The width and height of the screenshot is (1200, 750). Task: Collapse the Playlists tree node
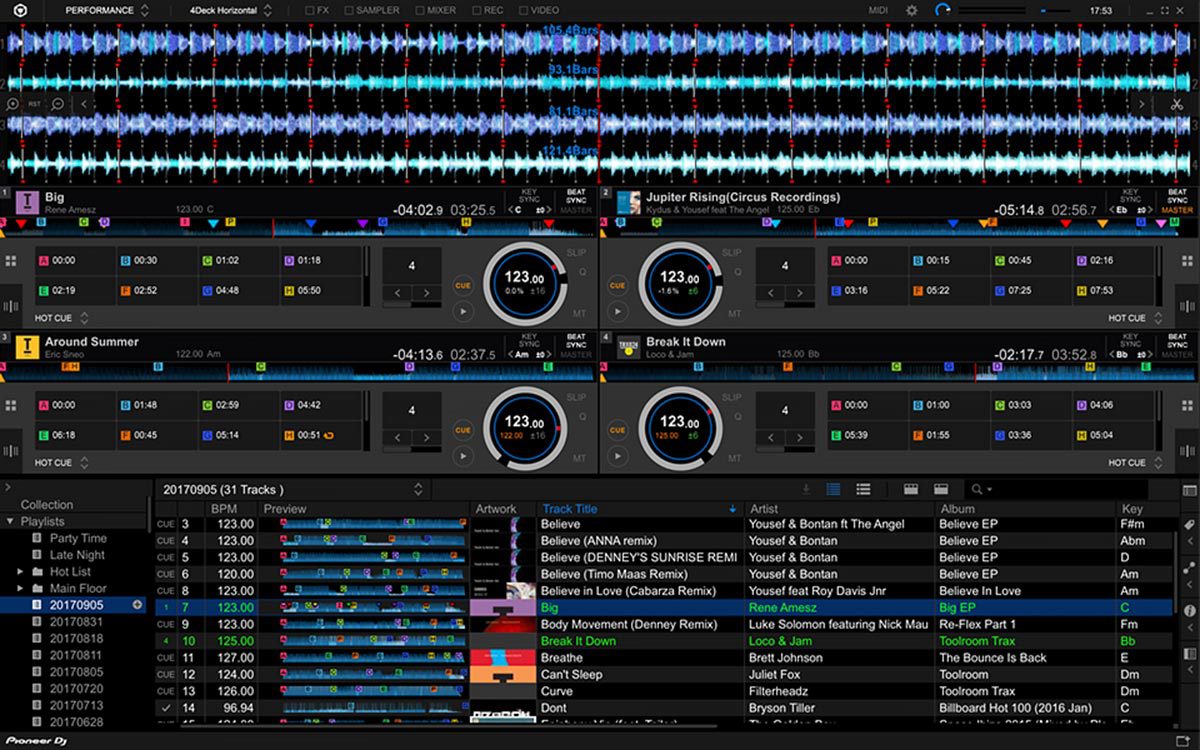[10, 522]
